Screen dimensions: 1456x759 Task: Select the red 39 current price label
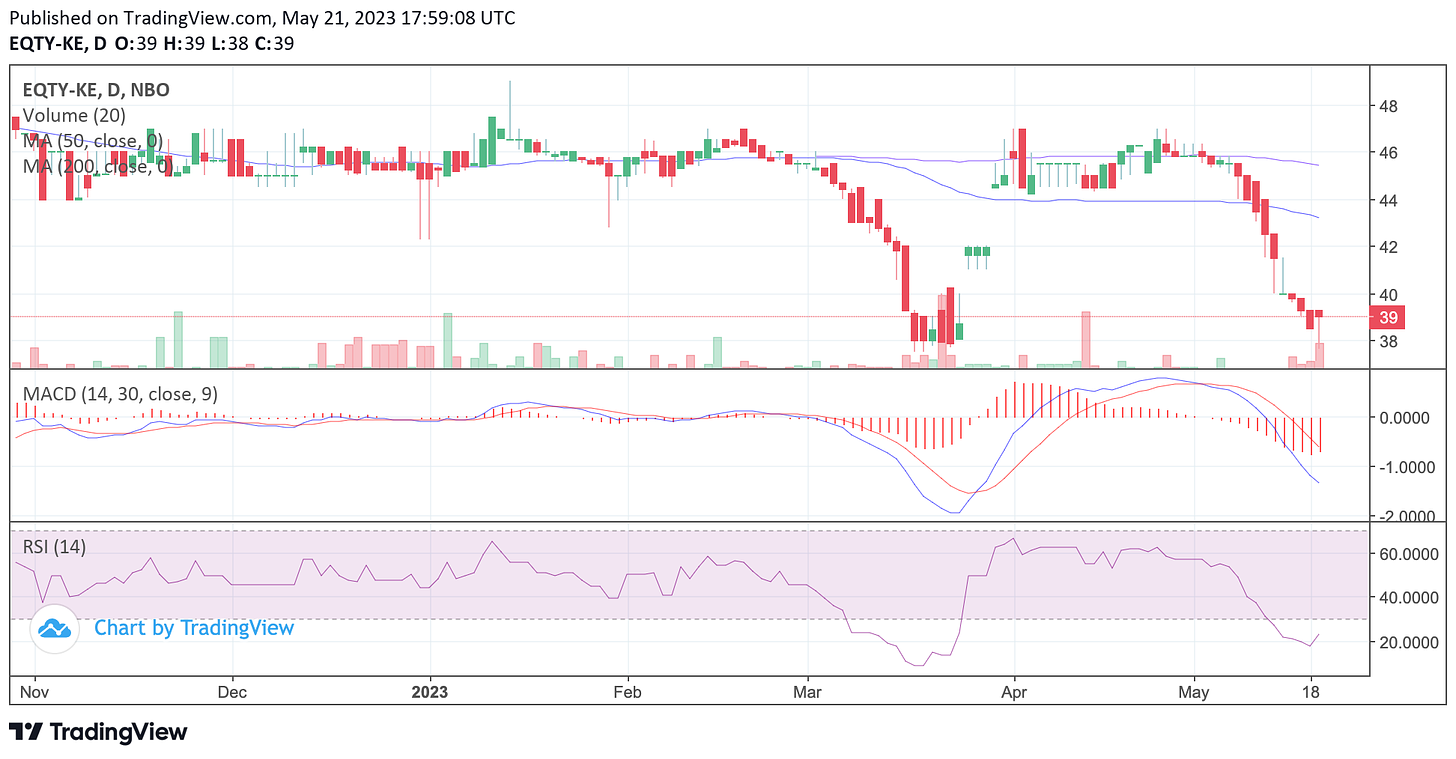1389,318
